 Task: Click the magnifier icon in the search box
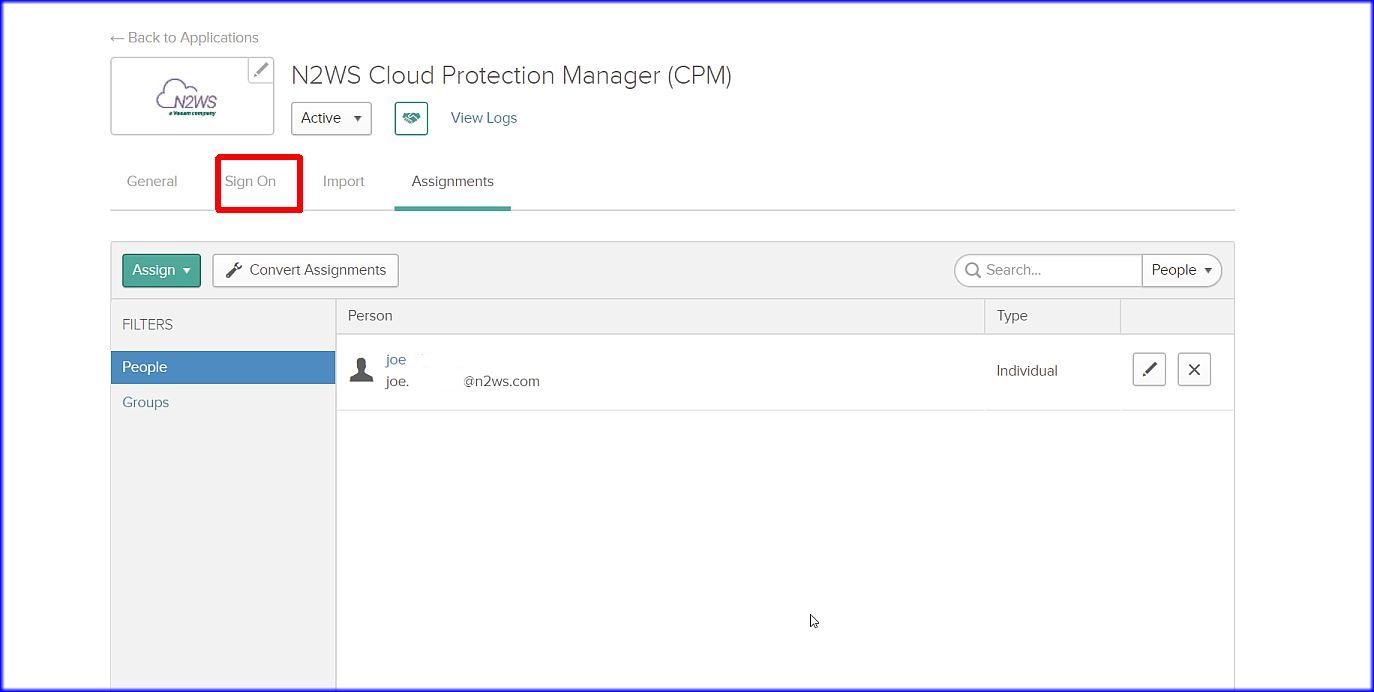[973, 270]
